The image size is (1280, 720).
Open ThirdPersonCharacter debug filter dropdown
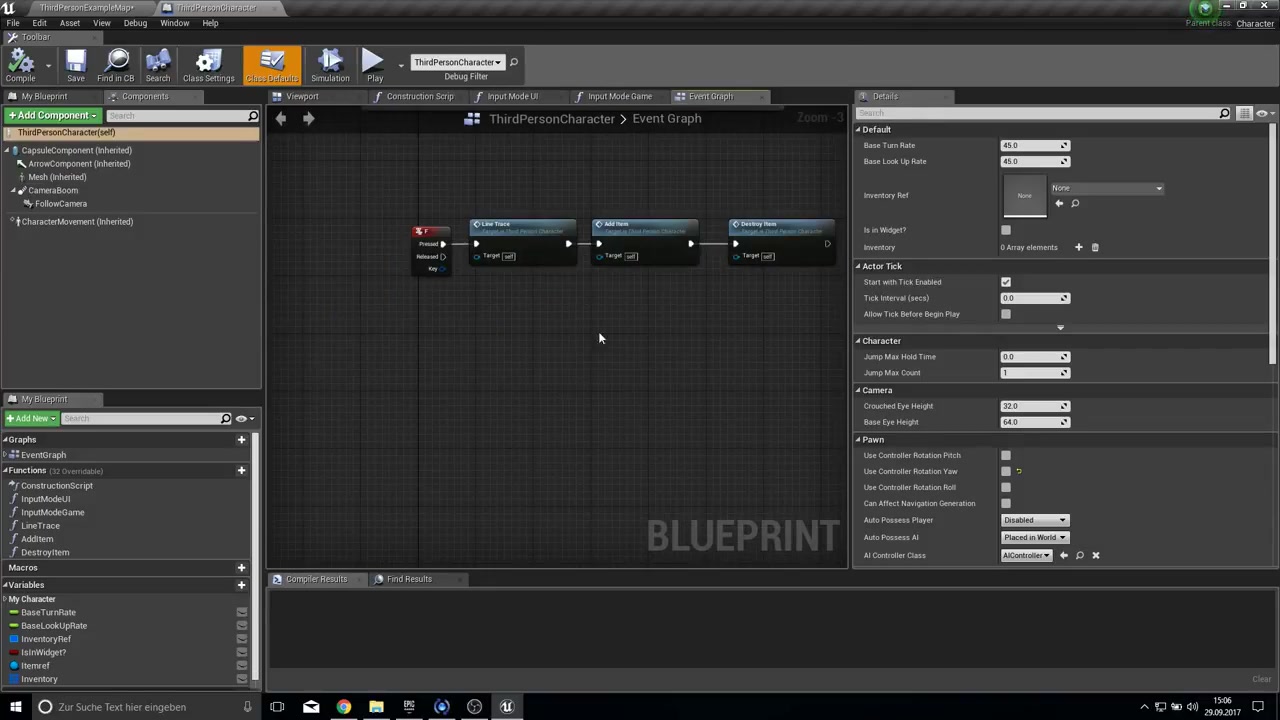point(457,62)
